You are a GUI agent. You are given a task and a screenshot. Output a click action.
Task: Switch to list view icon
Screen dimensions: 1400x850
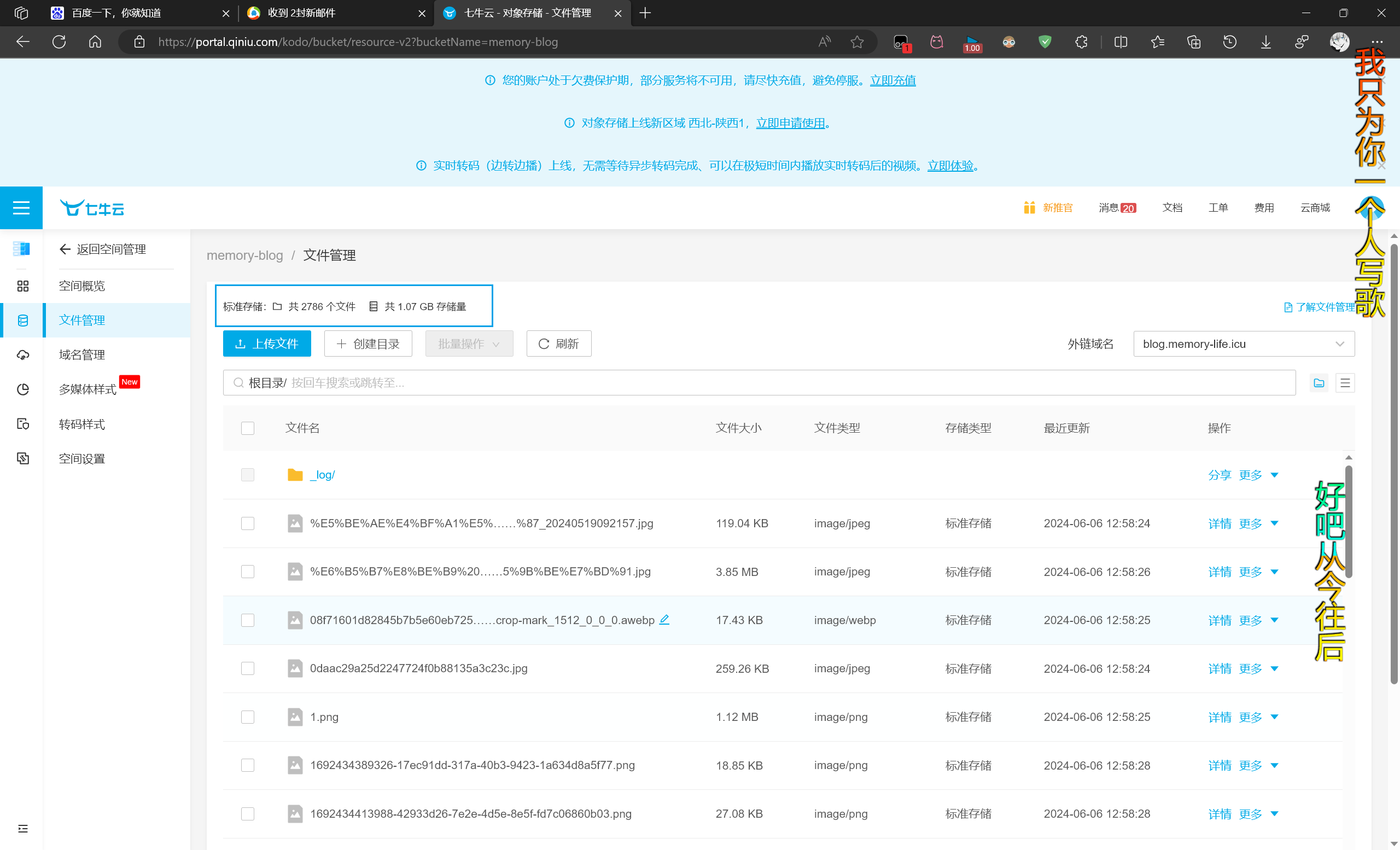pyautogui.click(x=1345, y=383)
